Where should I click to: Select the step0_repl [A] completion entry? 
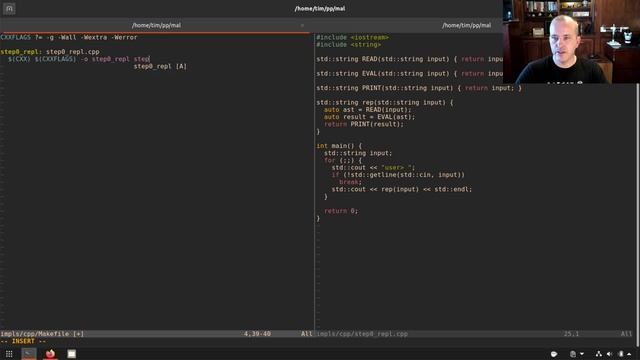[160, 66]
